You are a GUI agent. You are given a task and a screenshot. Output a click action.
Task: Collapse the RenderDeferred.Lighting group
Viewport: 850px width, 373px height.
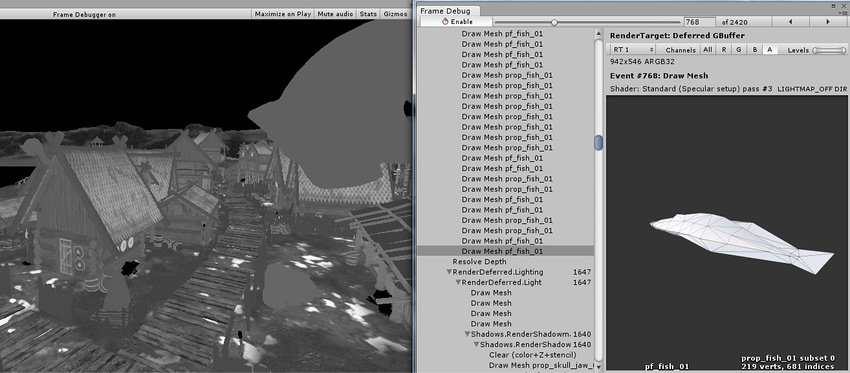tap(449, 272)
